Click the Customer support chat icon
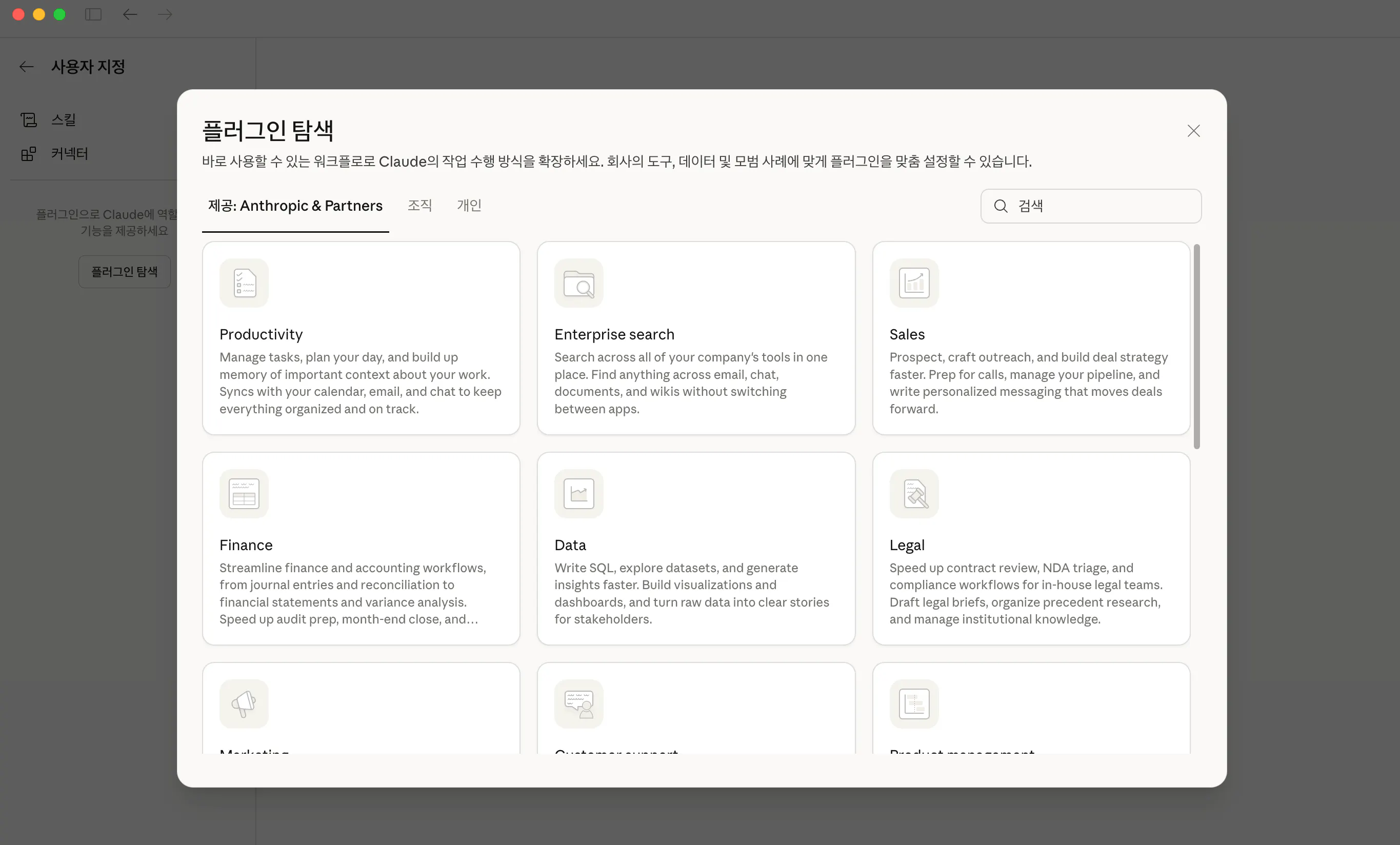The height and width of the screenshot is (845, 1400). pyautogui.click(x=578, y=703)
